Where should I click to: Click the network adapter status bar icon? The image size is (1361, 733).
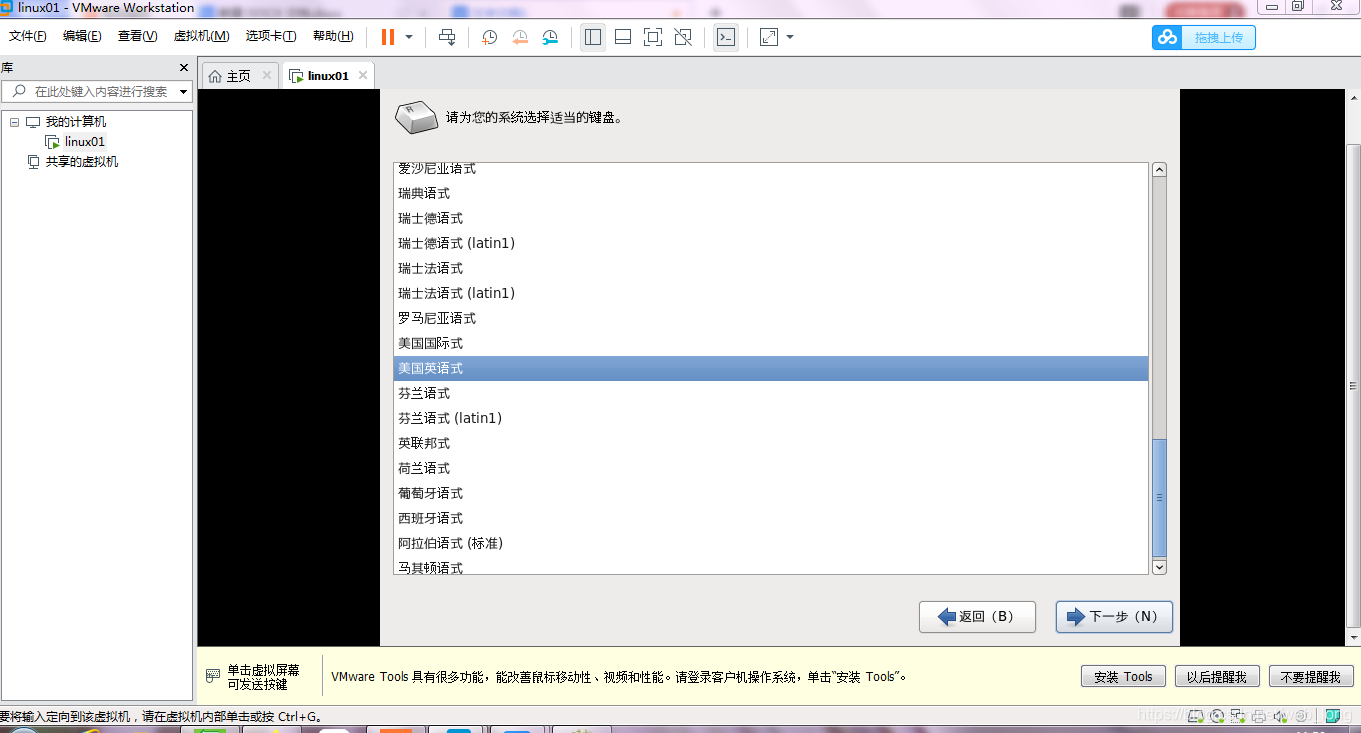click(1238, 716)
